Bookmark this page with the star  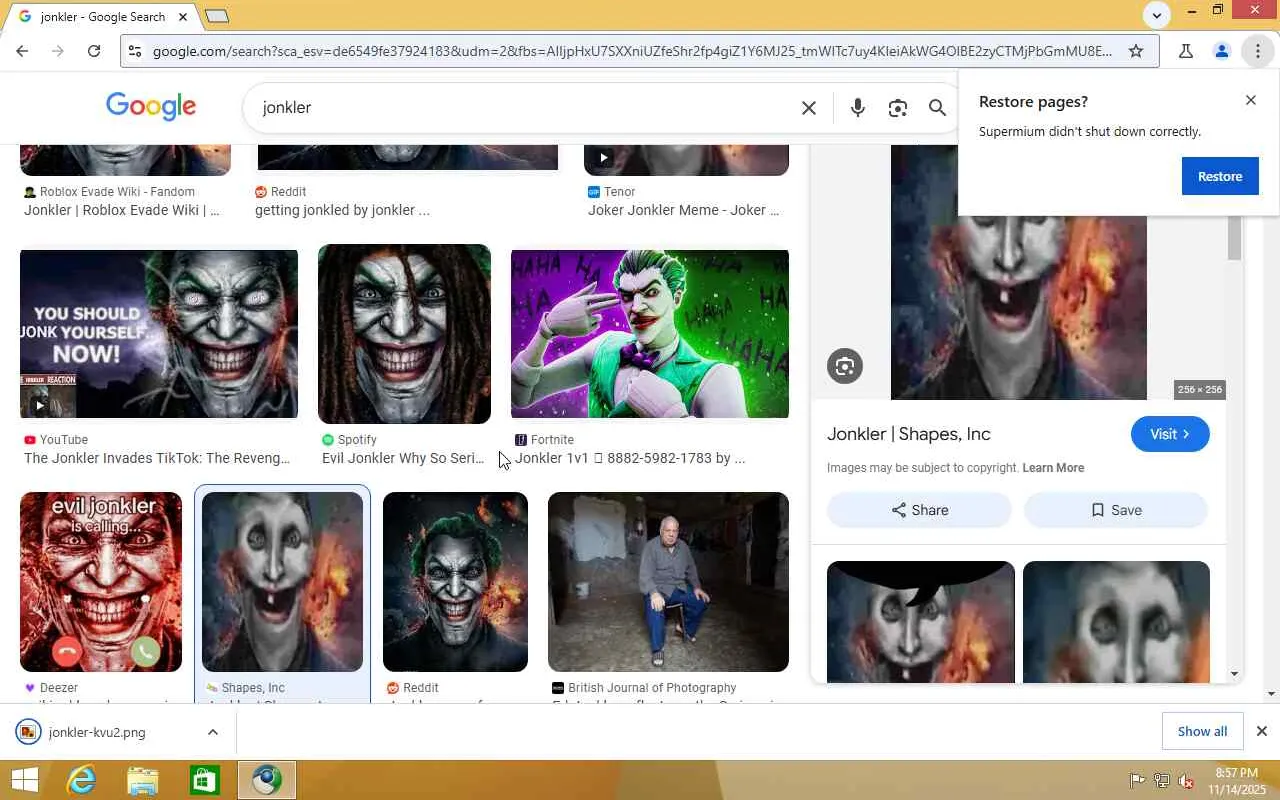point(1136,51)
